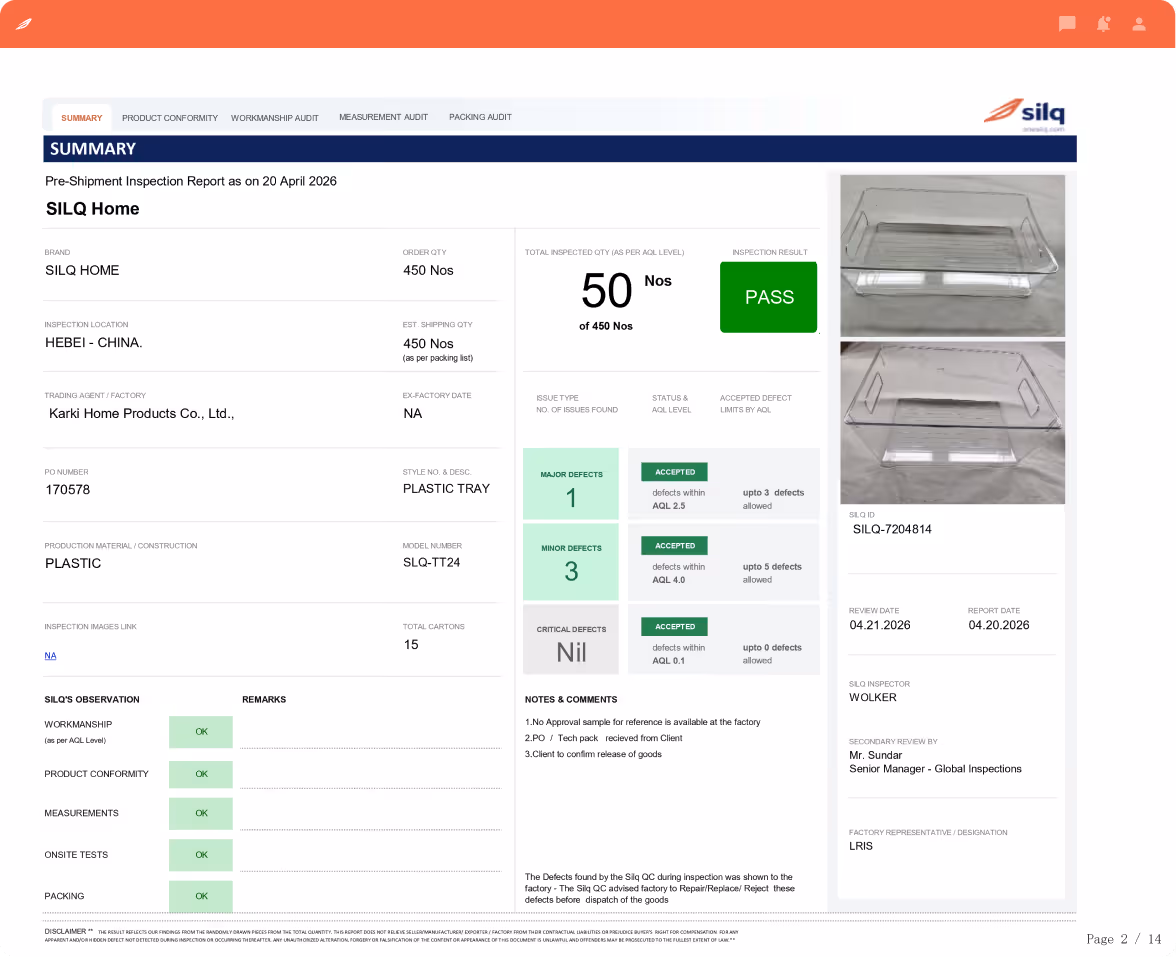Click the Silq feather logo in header
The height and width of the screenshot is (957, 1176).
point(24,24)
